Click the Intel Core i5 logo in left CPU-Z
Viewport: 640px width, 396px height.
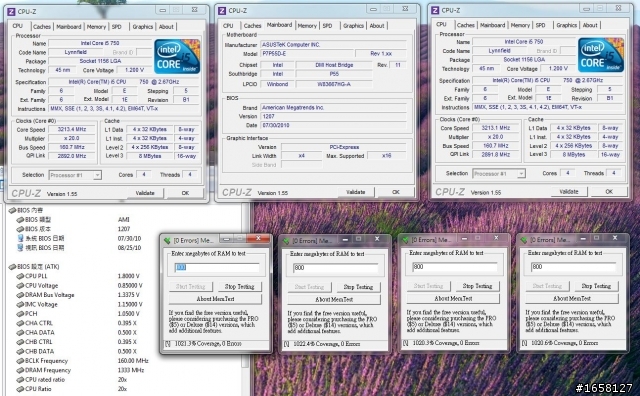click(177, 56)
